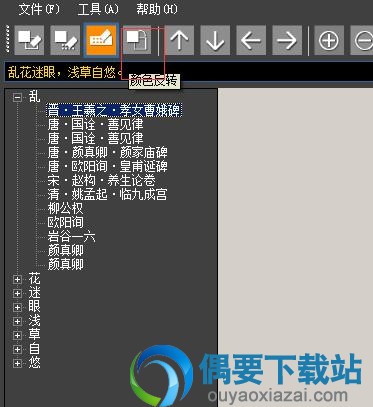Click the zoom in plus icon
Viewport: 373px width, 407px height.
(x=329, y=40)
